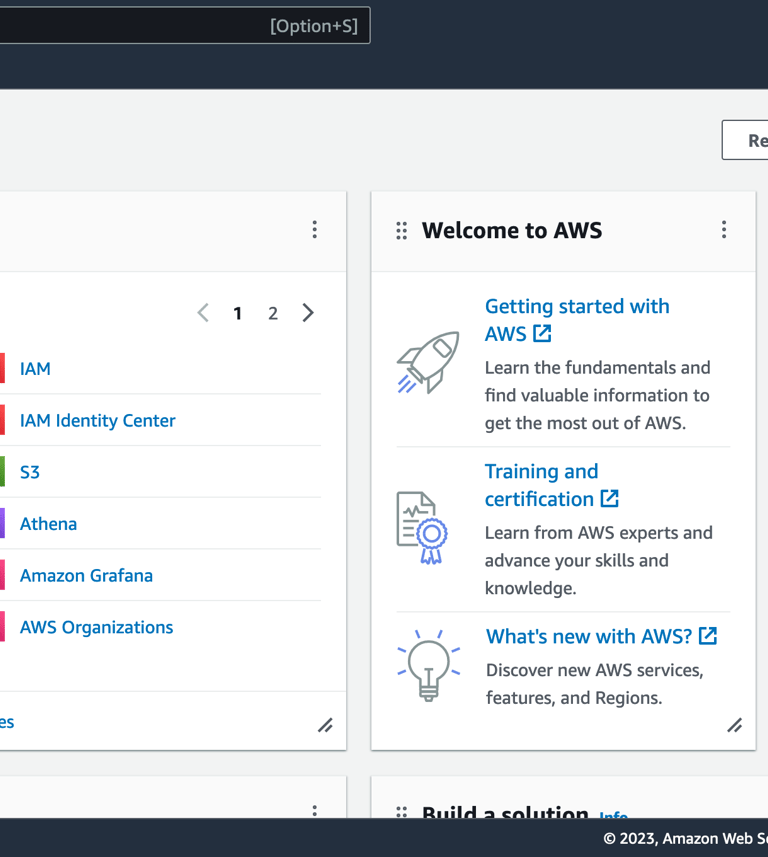Select page 2 of the services list

pos(272,313)
